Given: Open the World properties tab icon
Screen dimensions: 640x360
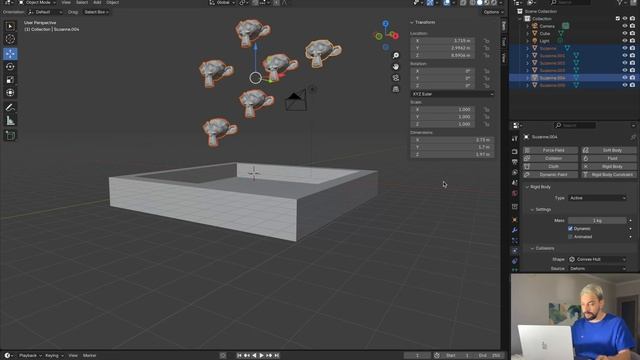Looking at the screenshot, I should (515, 193).
